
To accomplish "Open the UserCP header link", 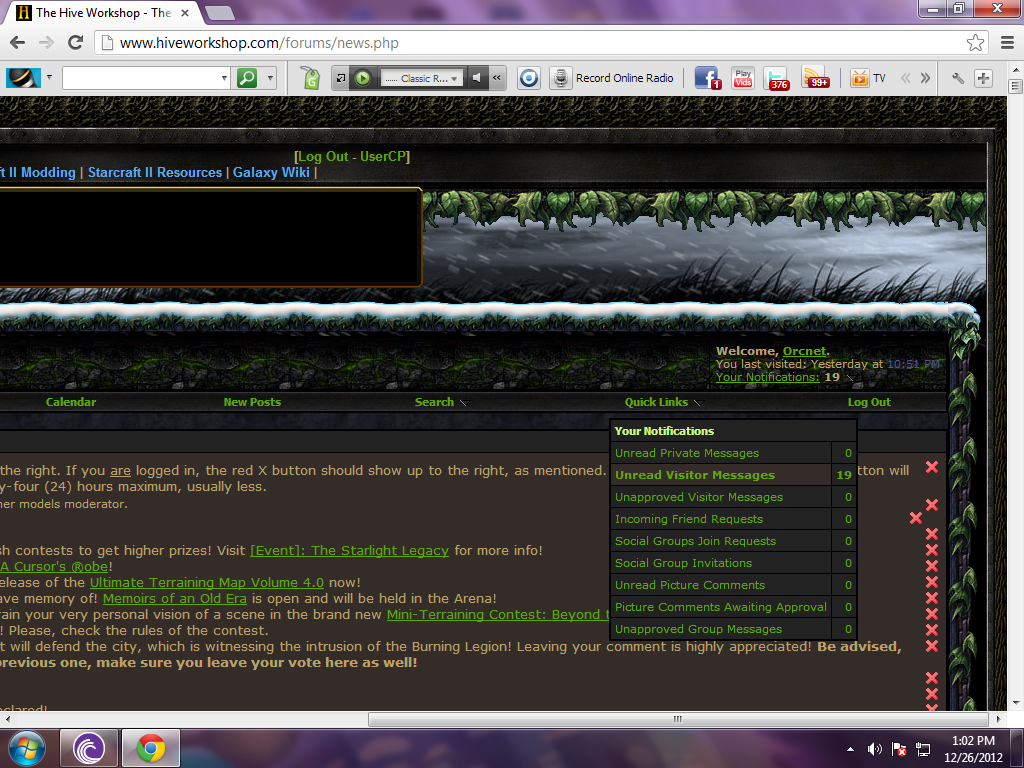I will (x=383, y=157).
